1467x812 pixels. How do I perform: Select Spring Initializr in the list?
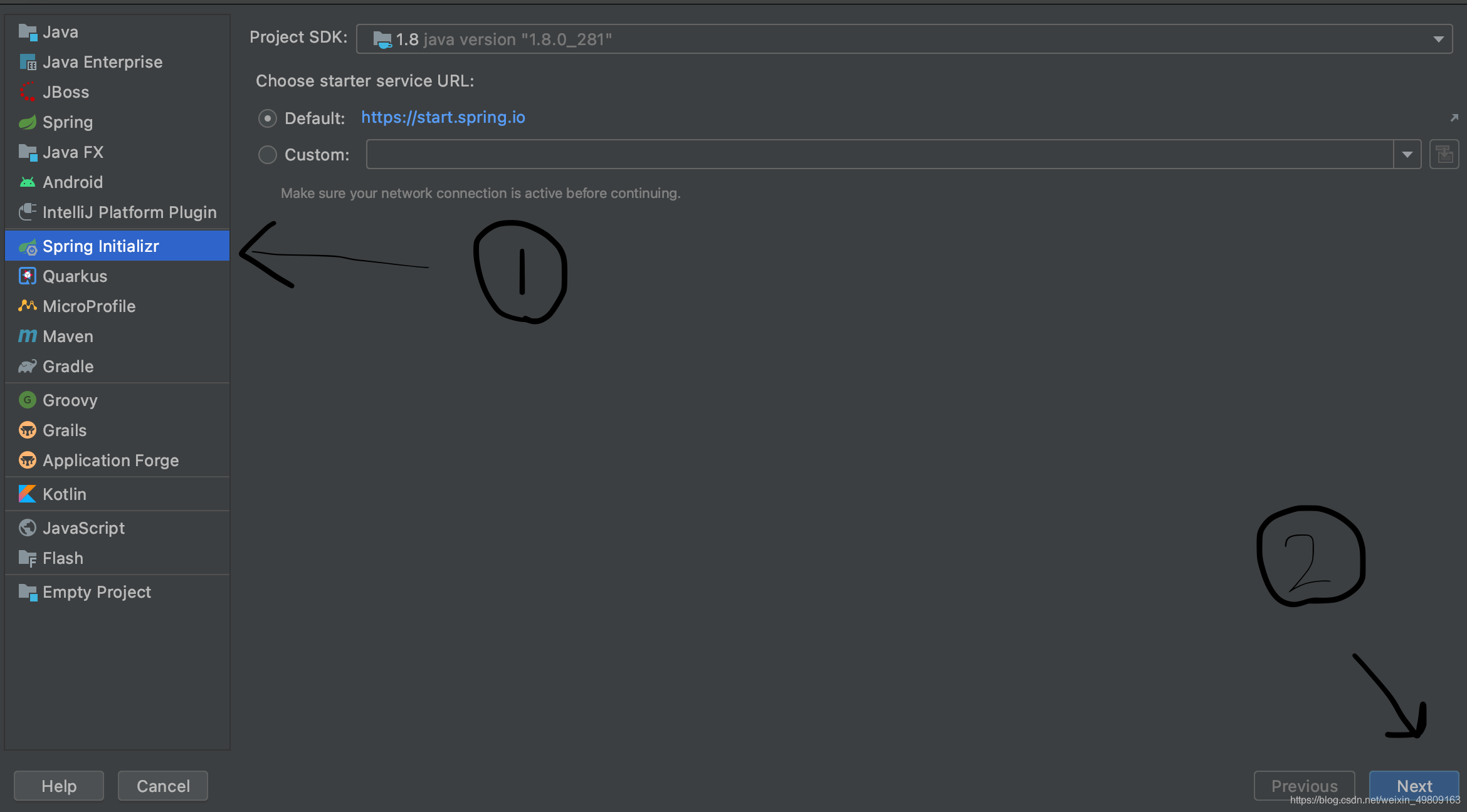[117, 246]
